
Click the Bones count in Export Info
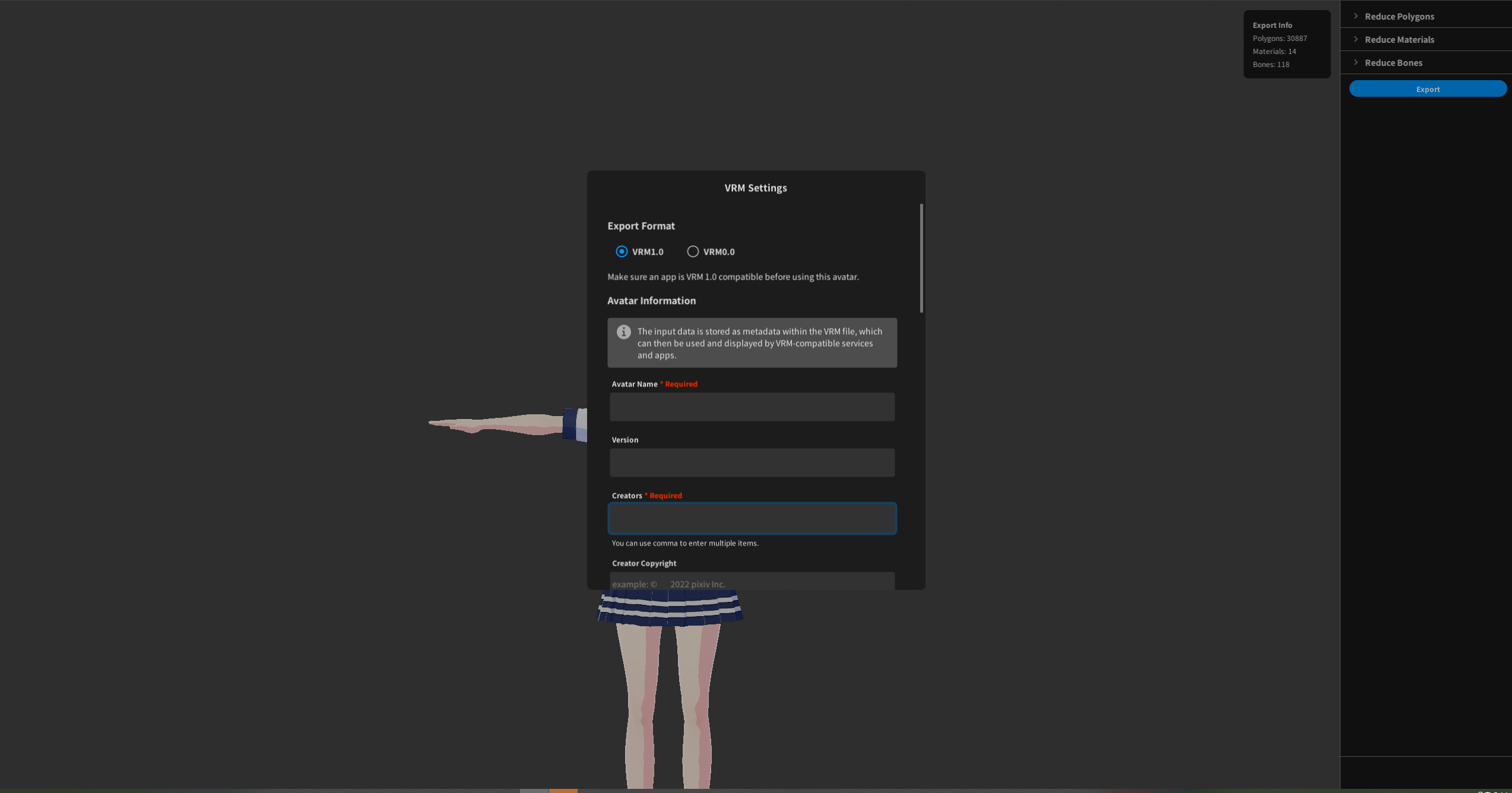click(1270, 64)
